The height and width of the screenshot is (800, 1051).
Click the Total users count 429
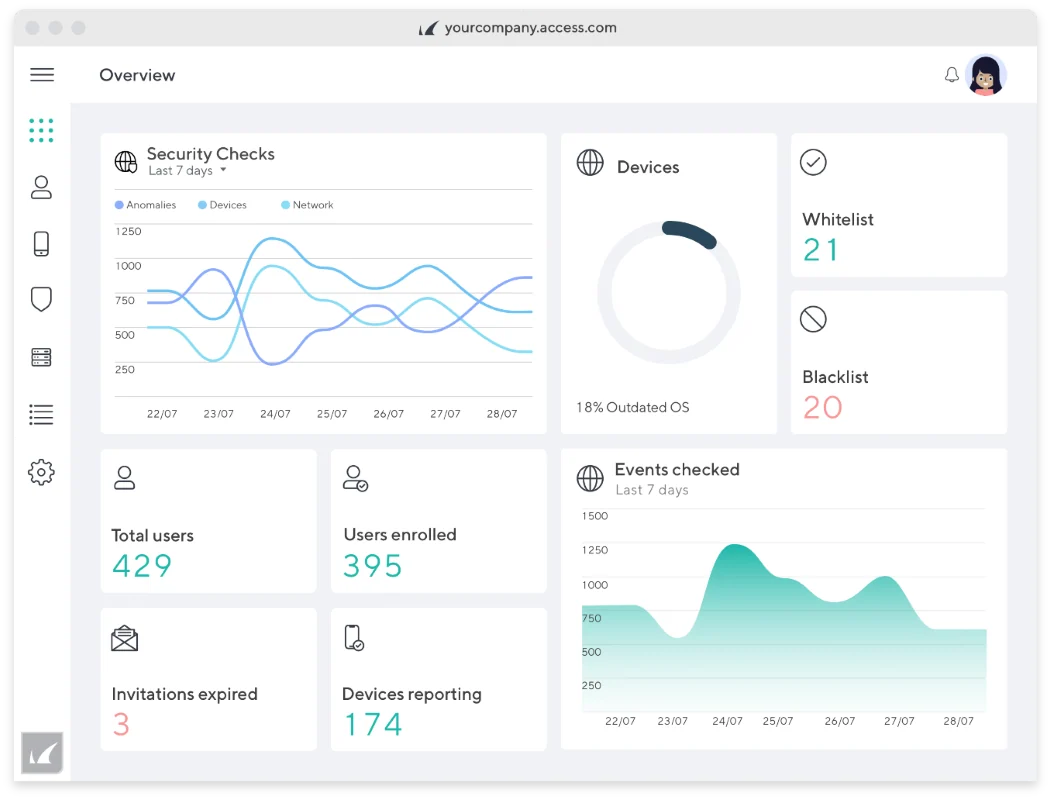pyautogui.click(x=142, y=566)
